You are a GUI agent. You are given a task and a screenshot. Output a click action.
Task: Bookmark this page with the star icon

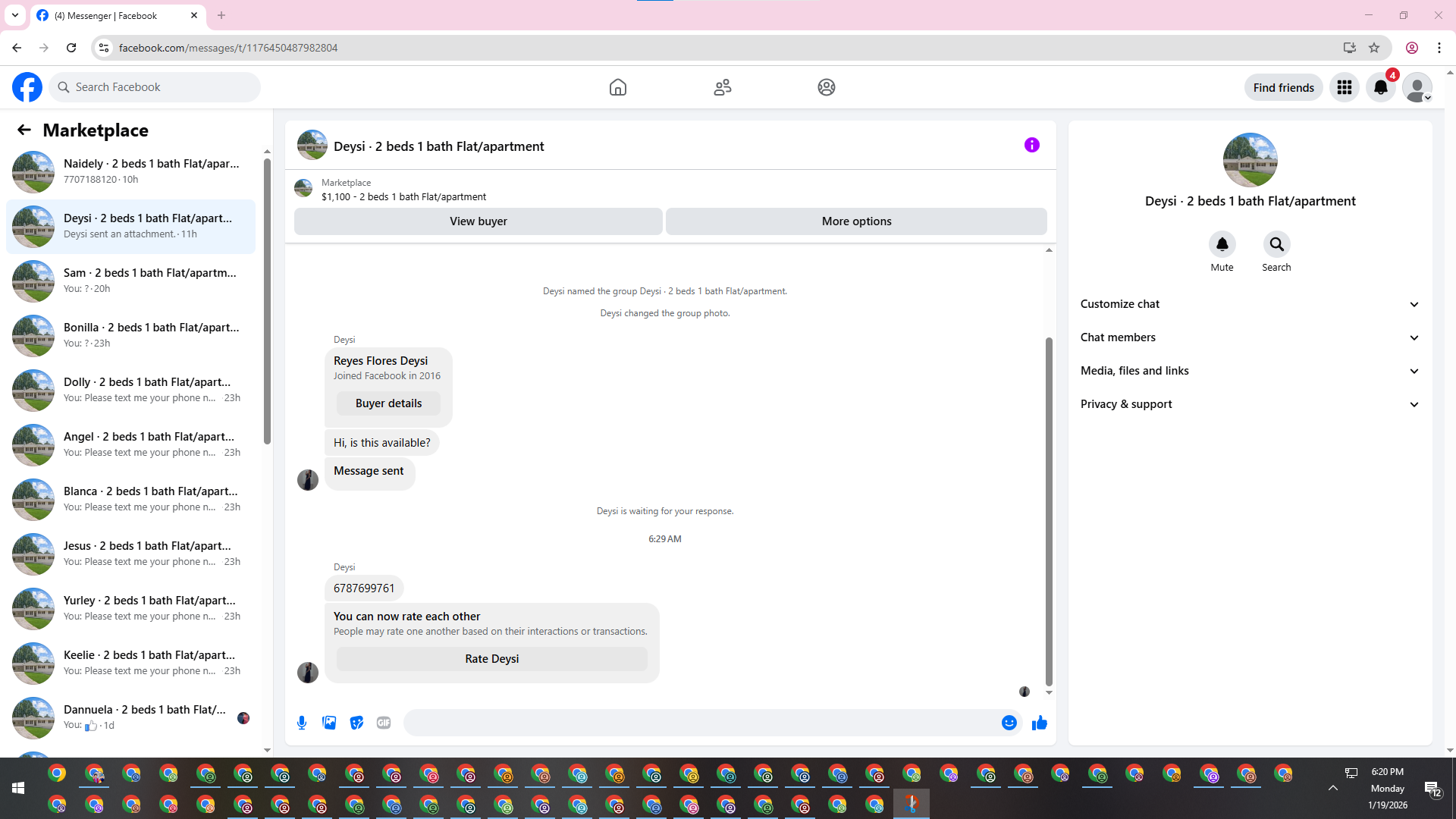[x=1374, y=48]
